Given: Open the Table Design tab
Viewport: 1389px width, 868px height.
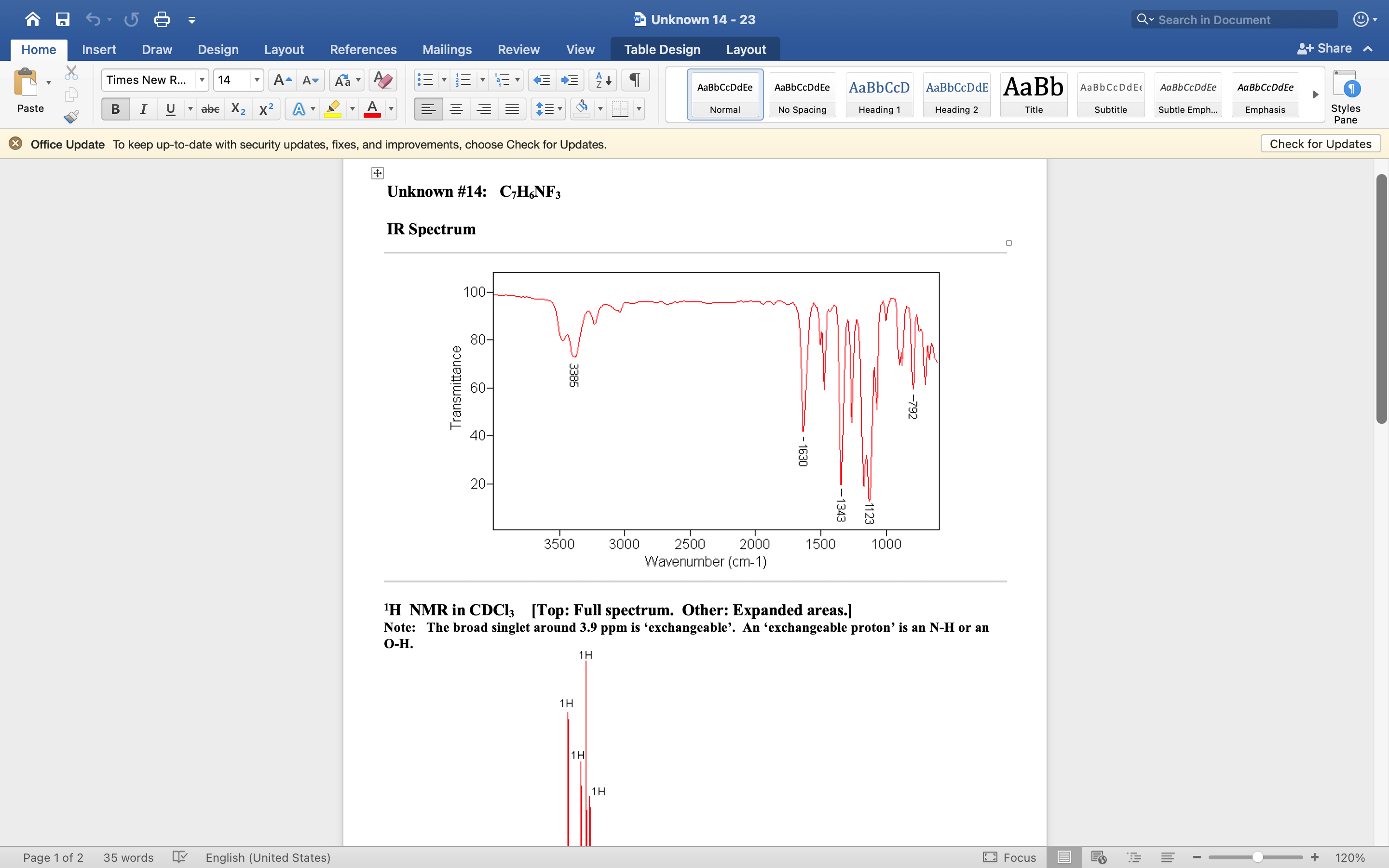Looking at the screenshot, I should pos(662,49).
